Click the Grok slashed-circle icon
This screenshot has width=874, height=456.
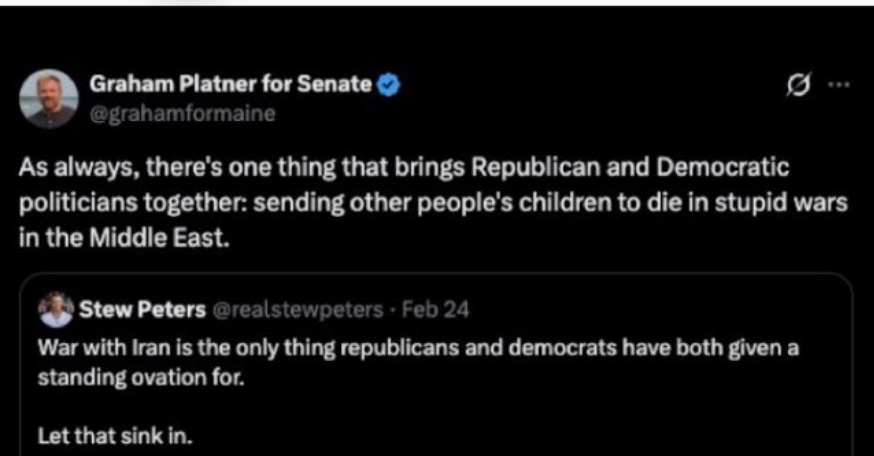tap(798, 85)
